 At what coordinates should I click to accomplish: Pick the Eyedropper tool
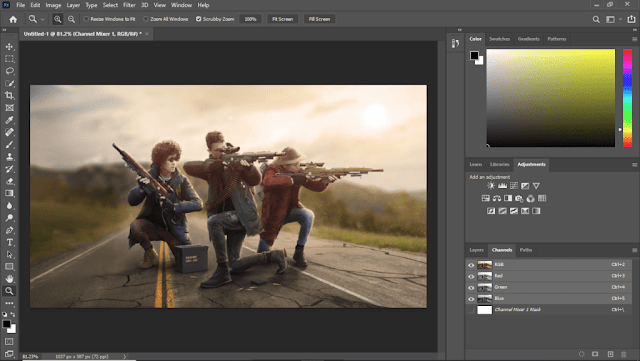click(9, 120)
